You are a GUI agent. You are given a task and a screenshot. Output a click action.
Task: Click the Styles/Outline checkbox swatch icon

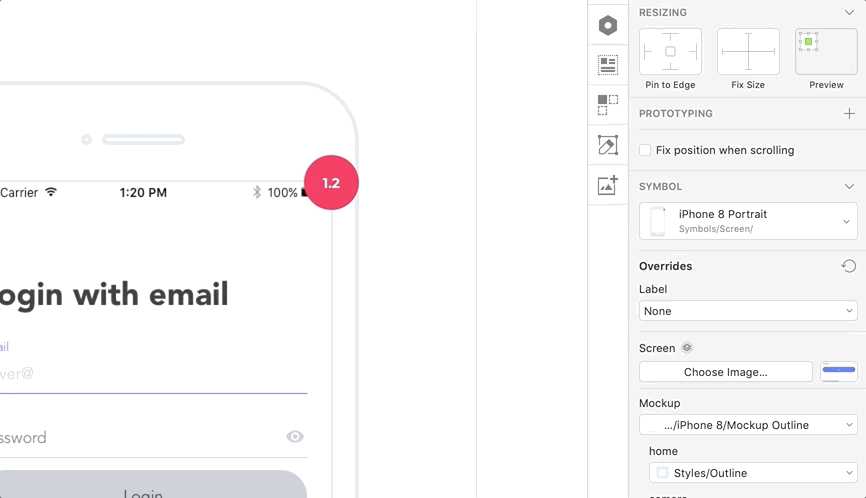coord(662,473)
